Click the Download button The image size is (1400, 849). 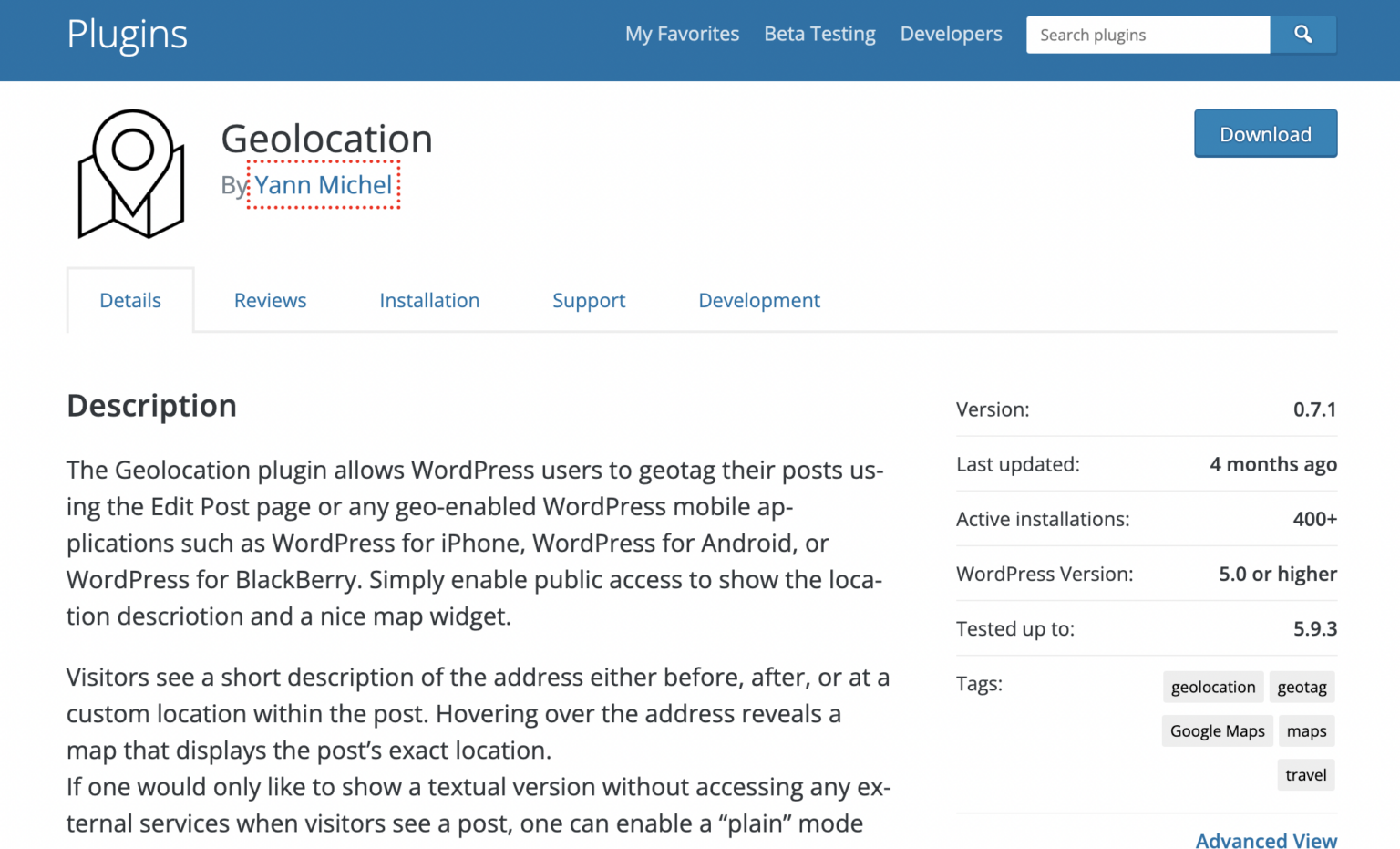click(x=1265, y=133)
